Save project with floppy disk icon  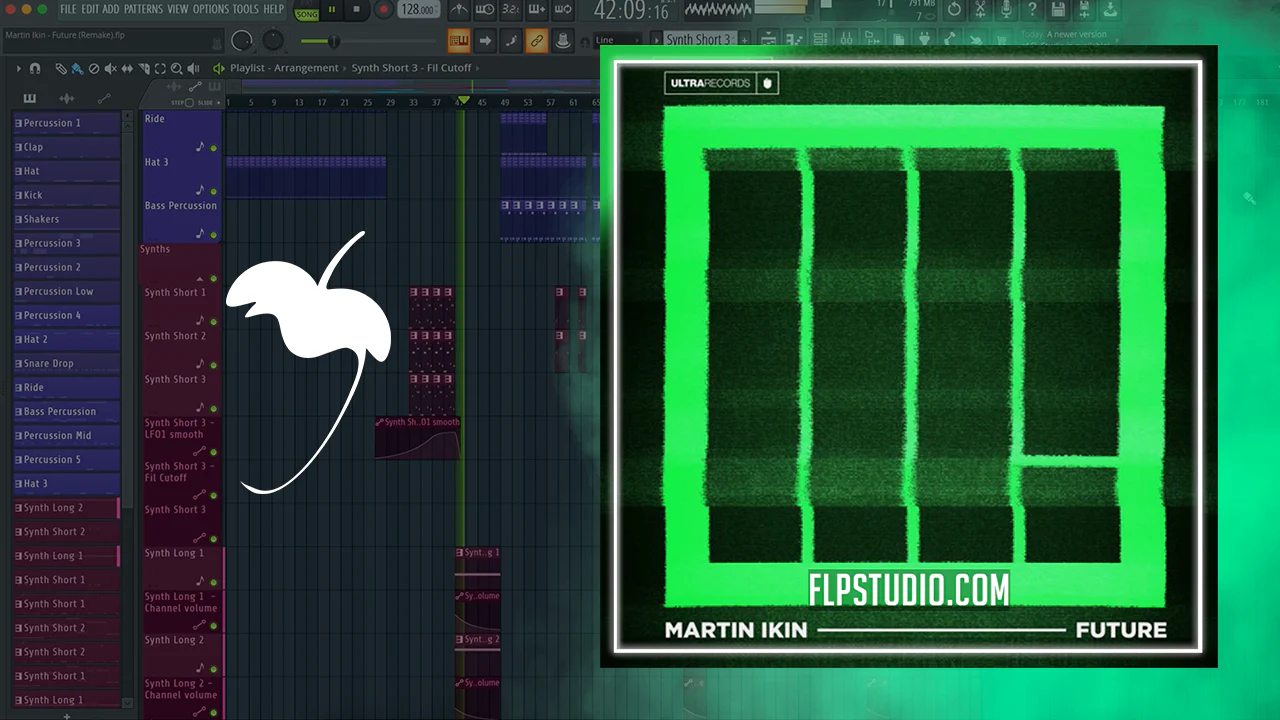(1058, 10)
